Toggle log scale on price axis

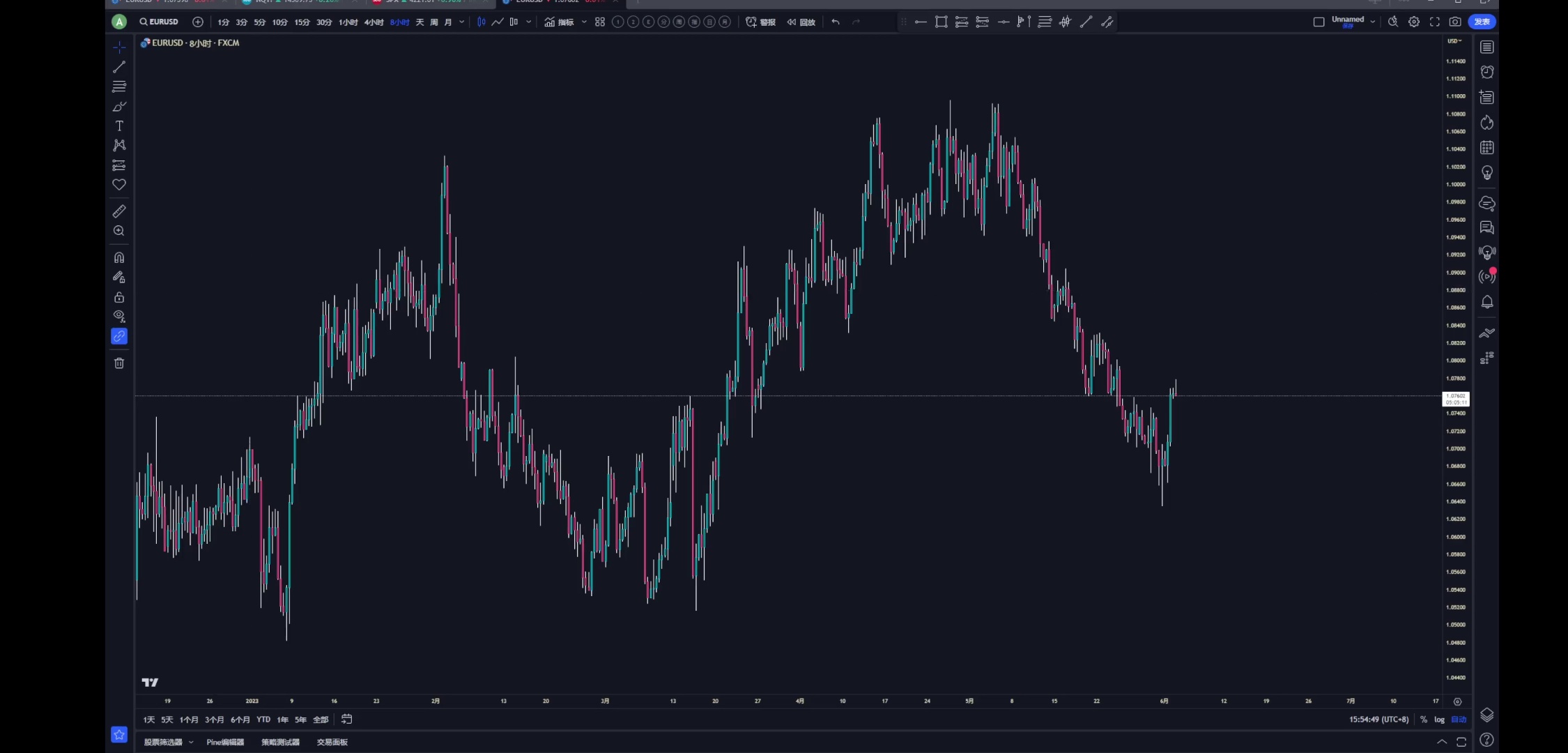tap(1439, 720)
